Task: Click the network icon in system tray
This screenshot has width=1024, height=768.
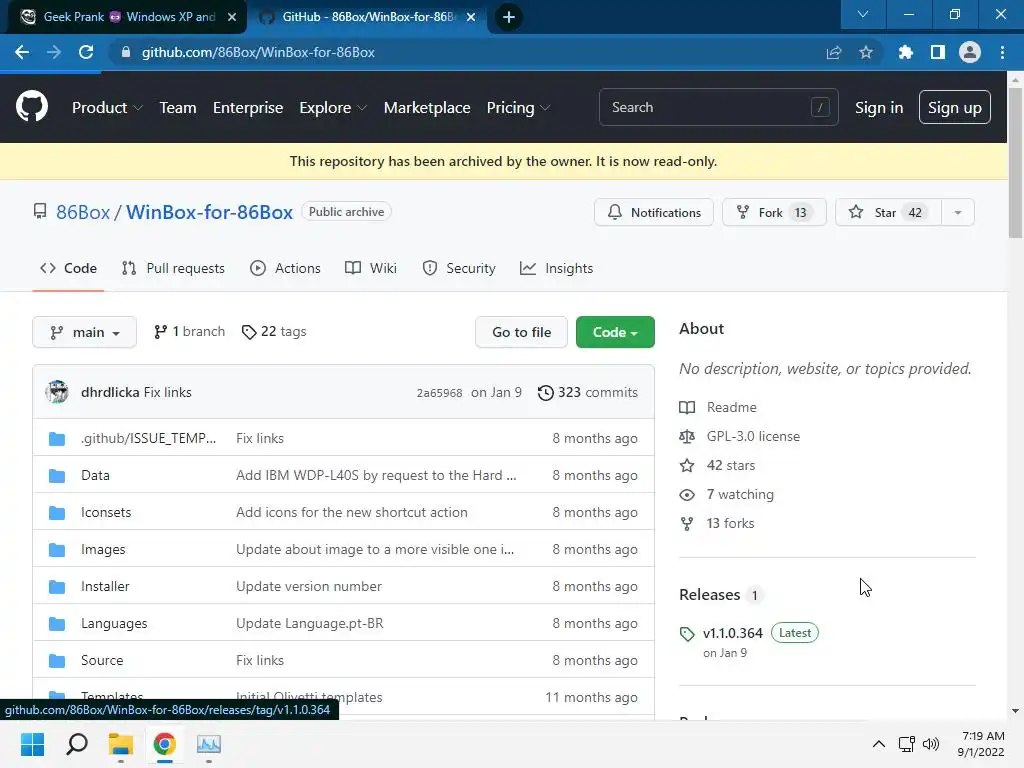Action: pyautogui.click(x=906, y=744)
